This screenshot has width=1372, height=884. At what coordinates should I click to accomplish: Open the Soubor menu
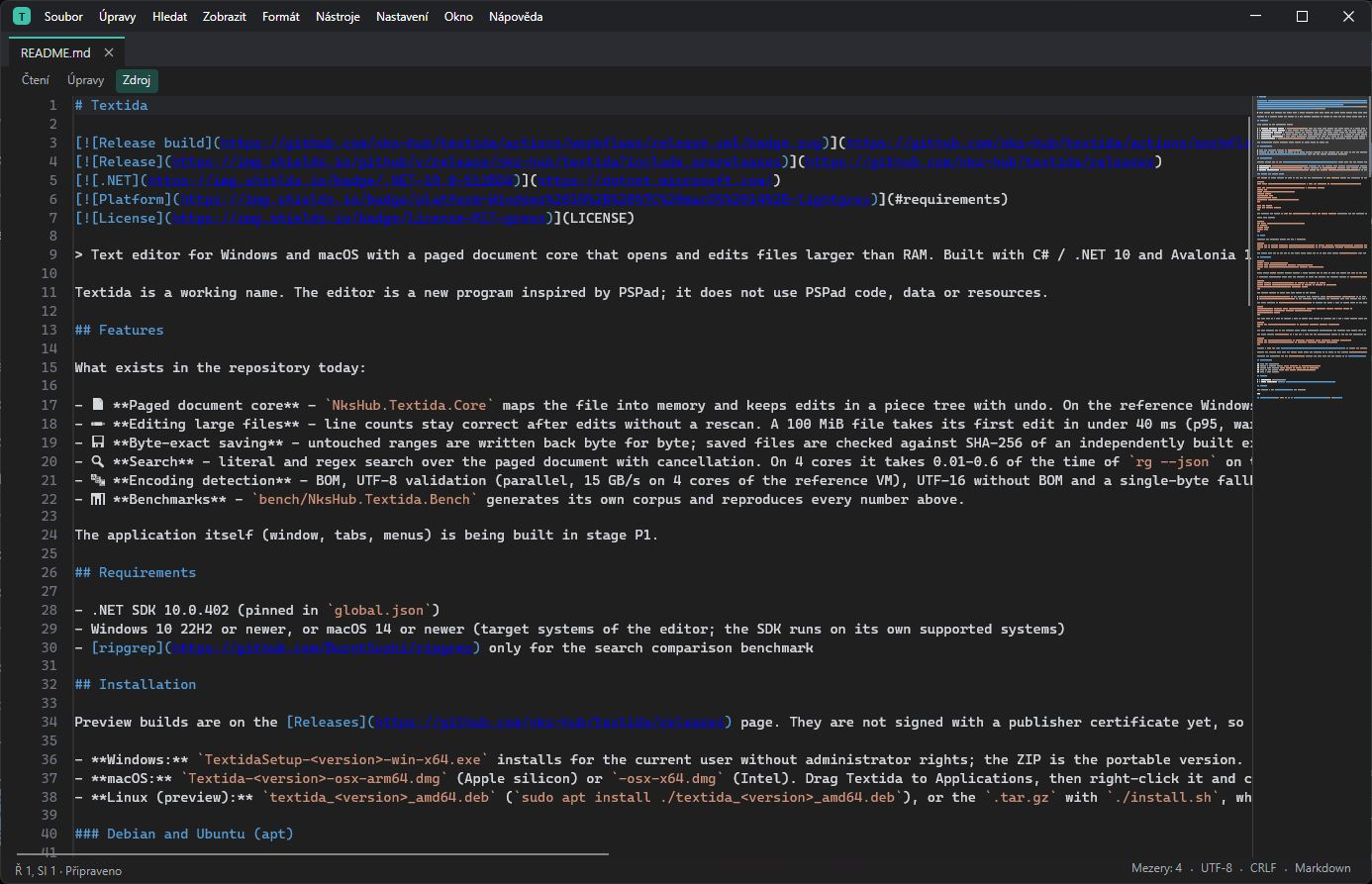pyautogui.click(x=64, y=17)
